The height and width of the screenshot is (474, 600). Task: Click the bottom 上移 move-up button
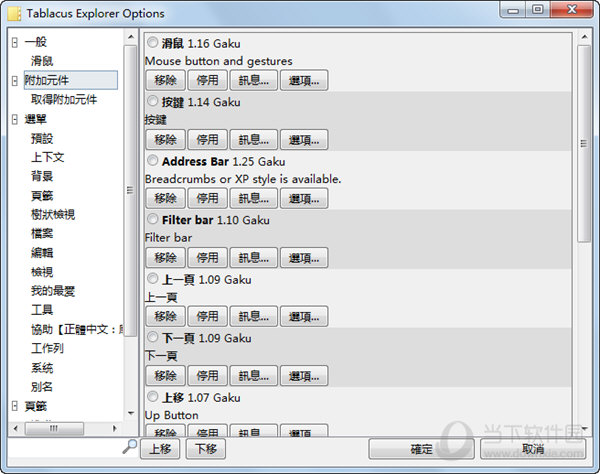pos(160,449)
